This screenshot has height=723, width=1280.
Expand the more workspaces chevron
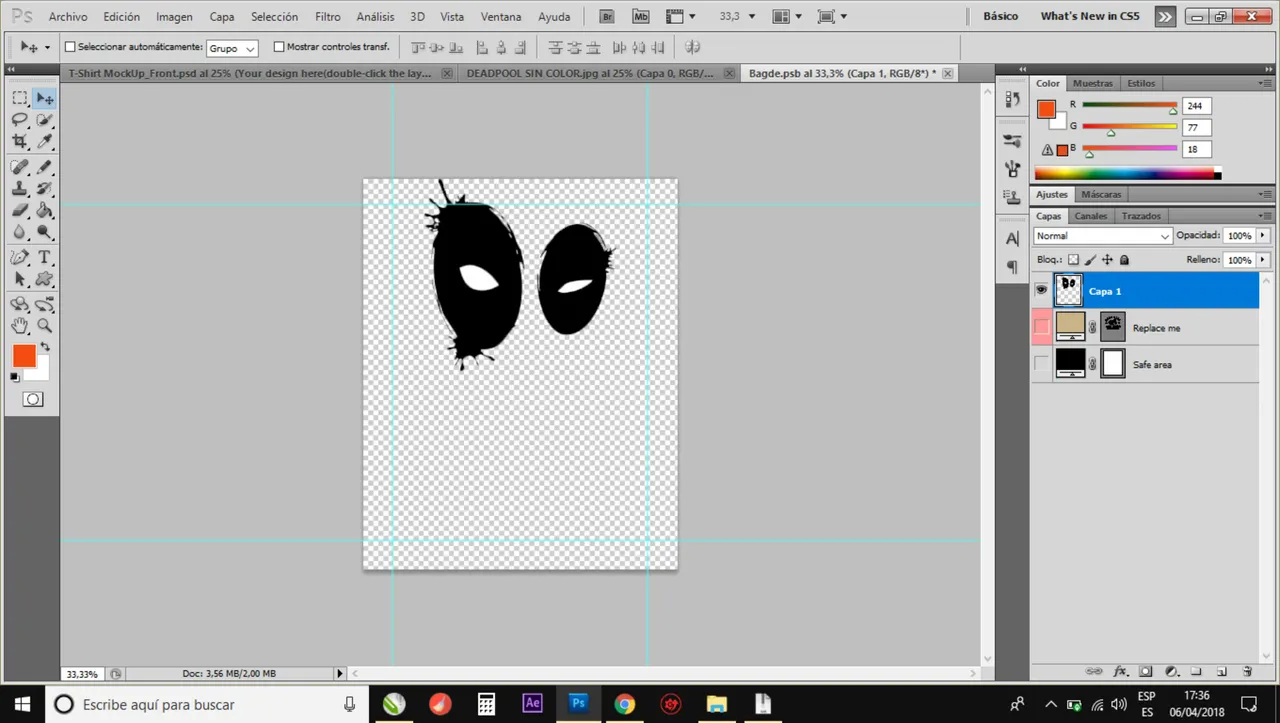(x=1165, y=16)
